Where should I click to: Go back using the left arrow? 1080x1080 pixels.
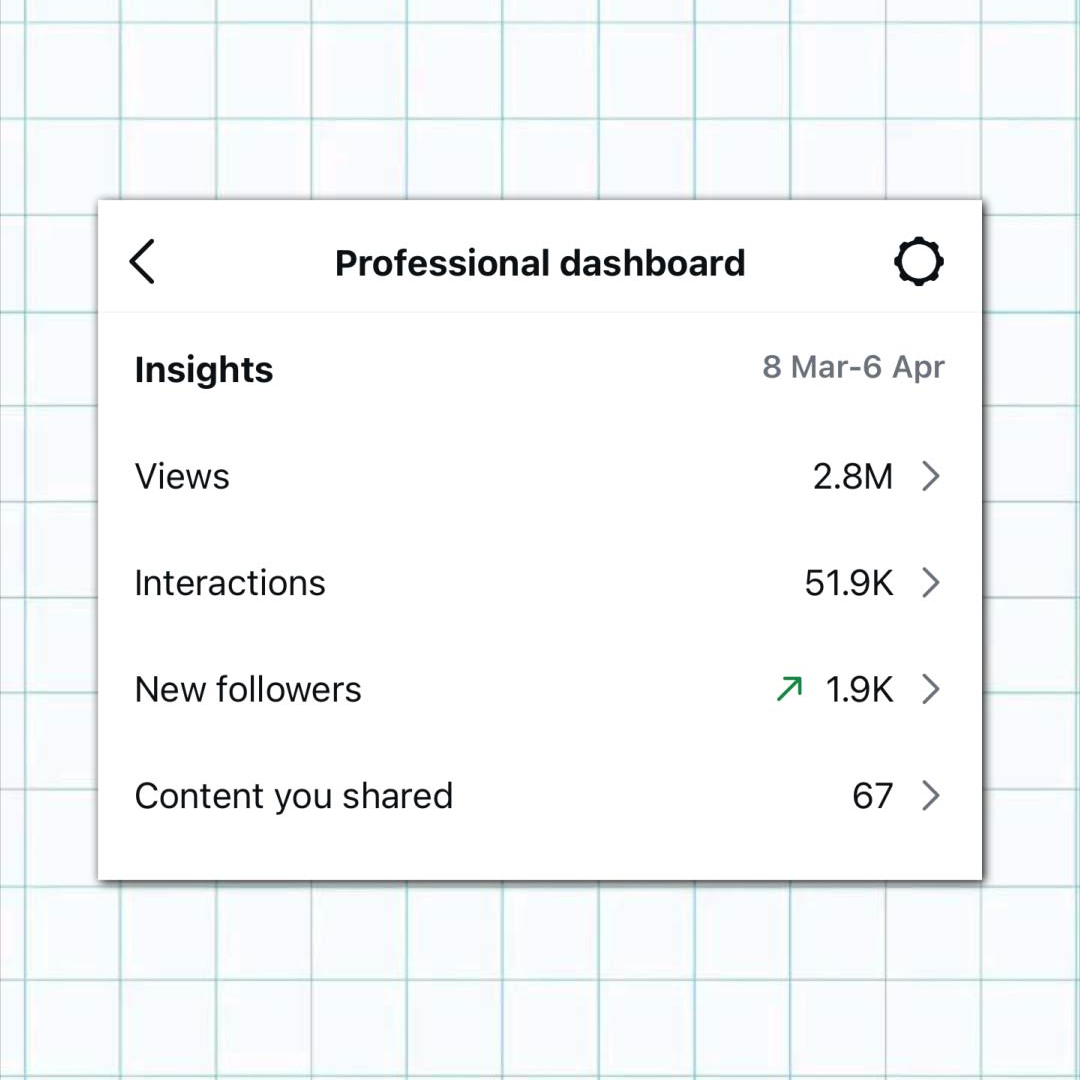pos(143,263)
